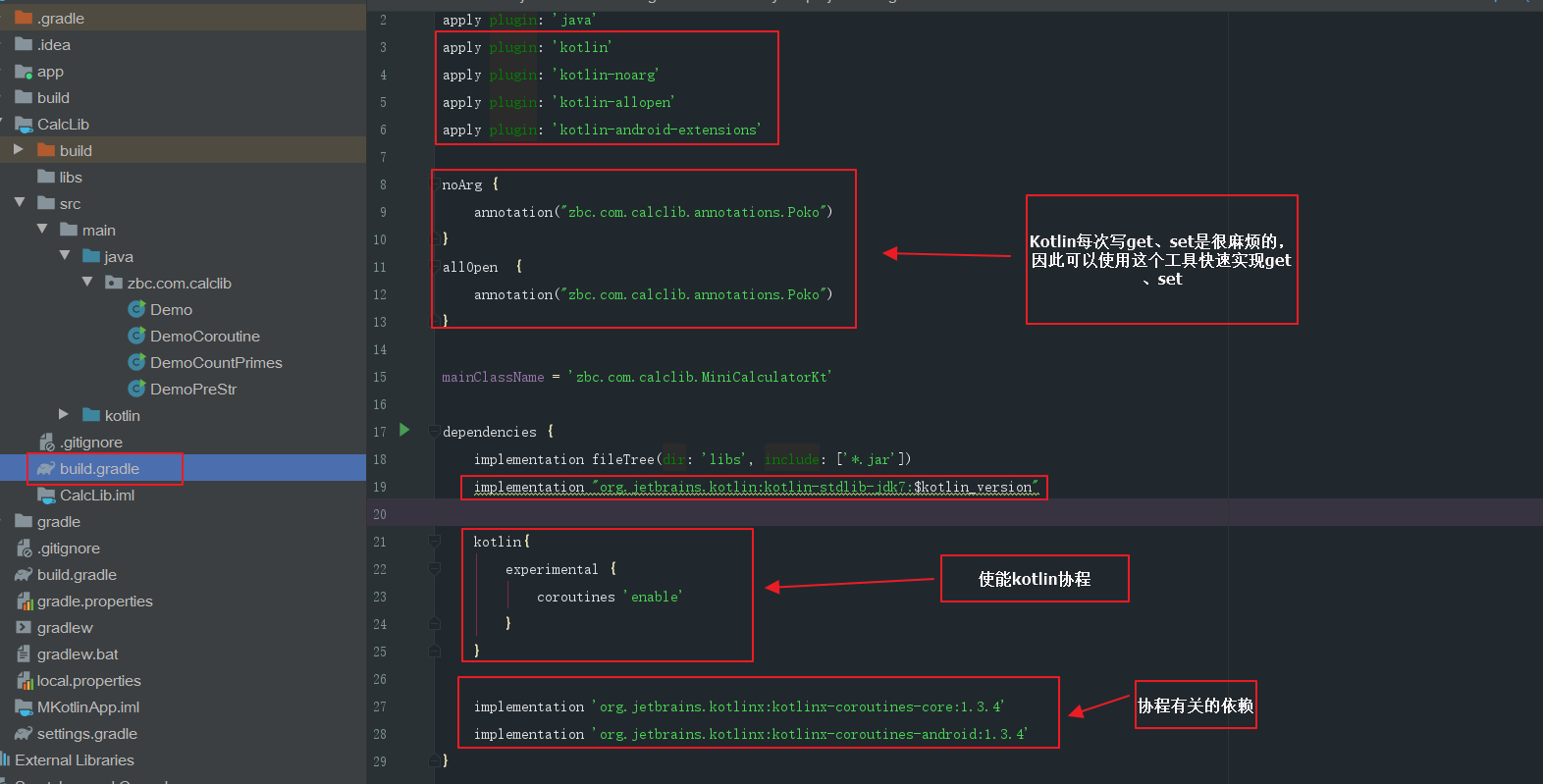Open External Libraries node
Image resolution: width=1543 pixels, height=784 pixels.
pos(75,759)
